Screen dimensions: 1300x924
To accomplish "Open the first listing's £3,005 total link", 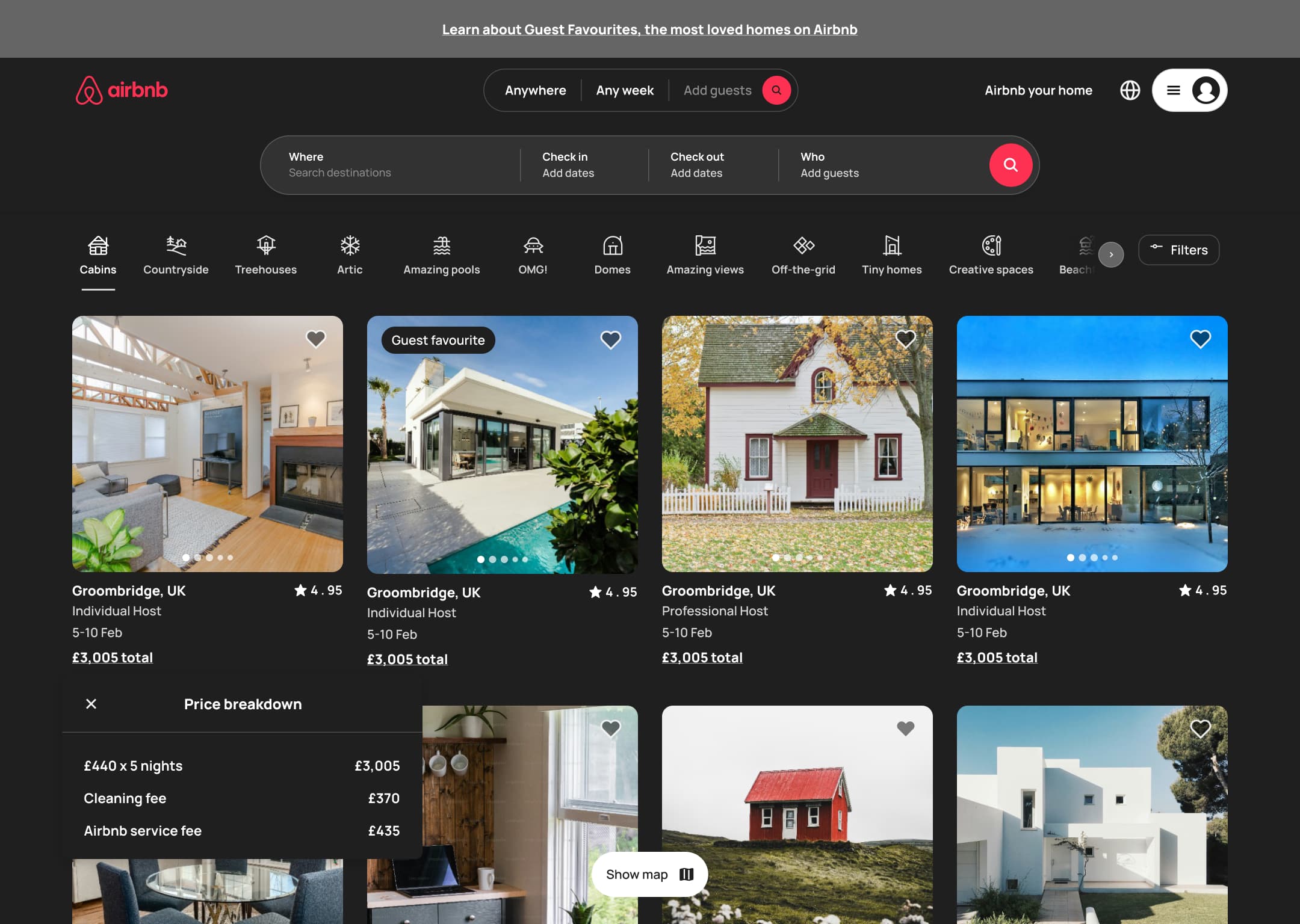I will pyautogui.click(x=113, y=657).
